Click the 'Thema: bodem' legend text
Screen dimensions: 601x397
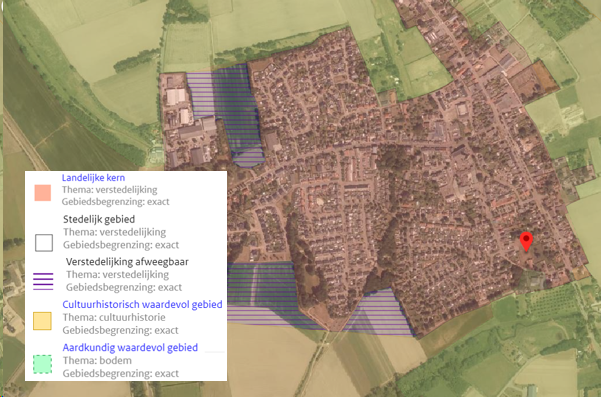point(97,361)
